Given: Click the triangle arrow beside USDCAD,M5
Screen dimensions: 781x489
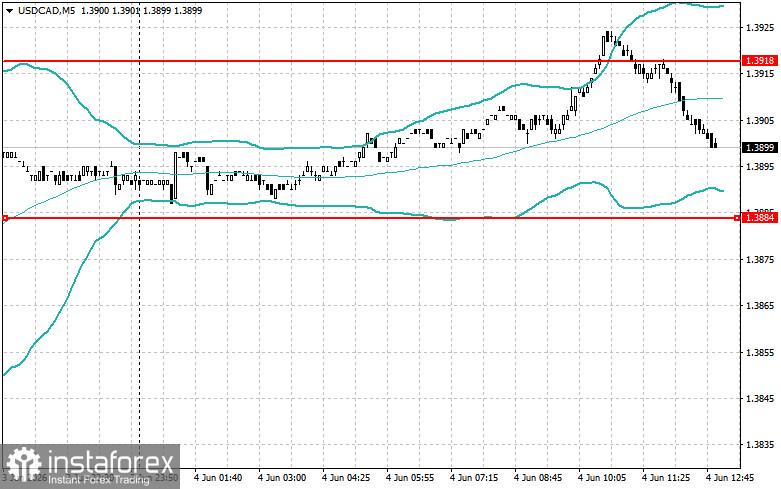Looking at the screenshot, I should (9, 10).
